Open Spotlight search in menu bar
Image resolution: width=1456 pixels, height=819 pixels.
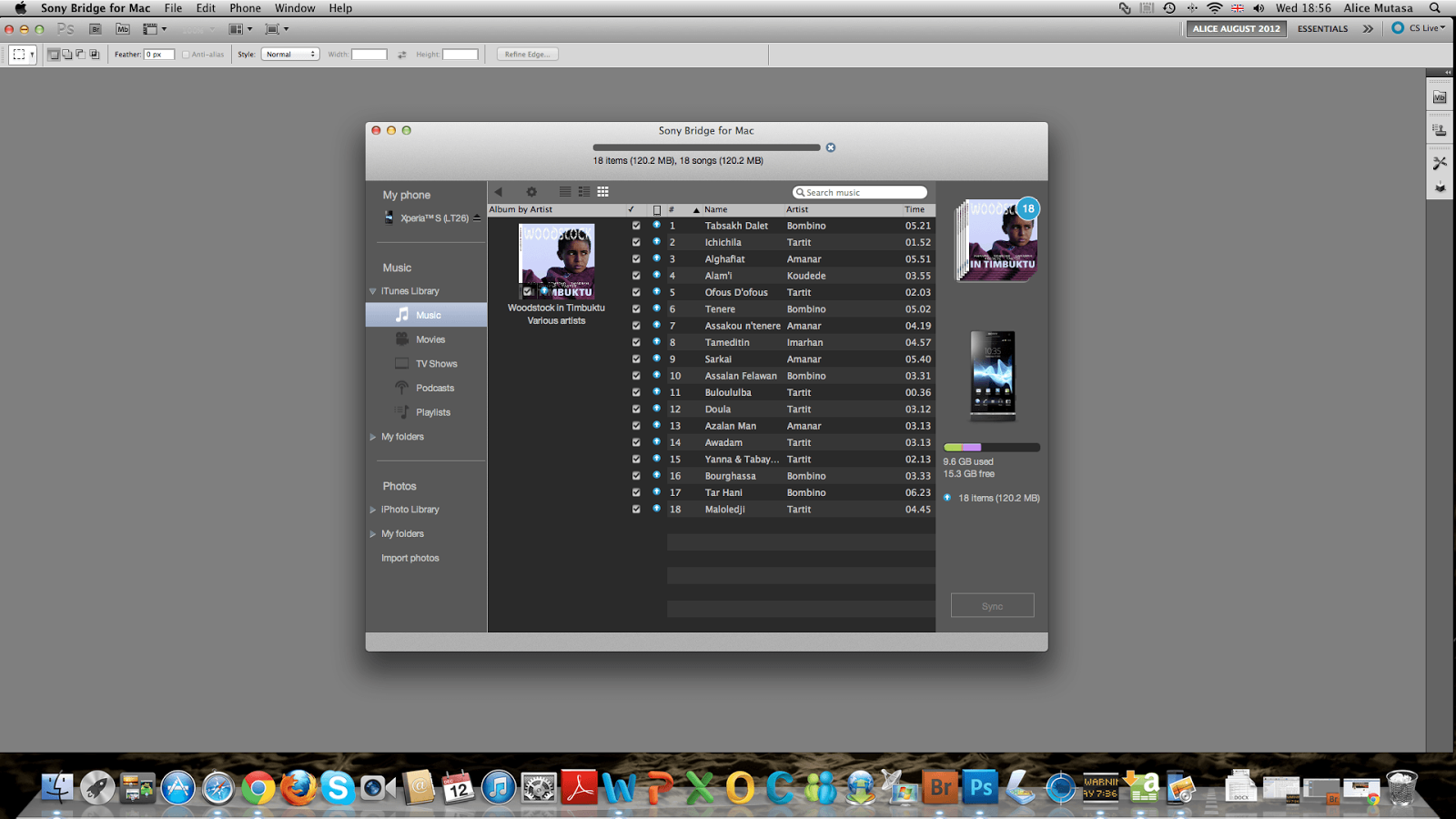pyautogui.click(x=1435, y=8)
